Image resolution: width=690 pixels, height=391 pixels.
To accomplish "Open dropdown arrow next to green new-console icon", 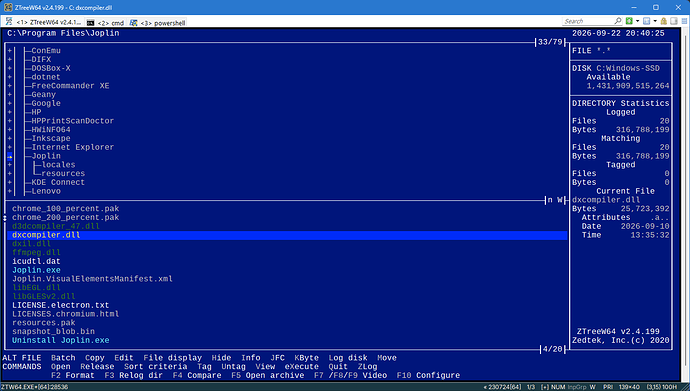I will (637, 21).
